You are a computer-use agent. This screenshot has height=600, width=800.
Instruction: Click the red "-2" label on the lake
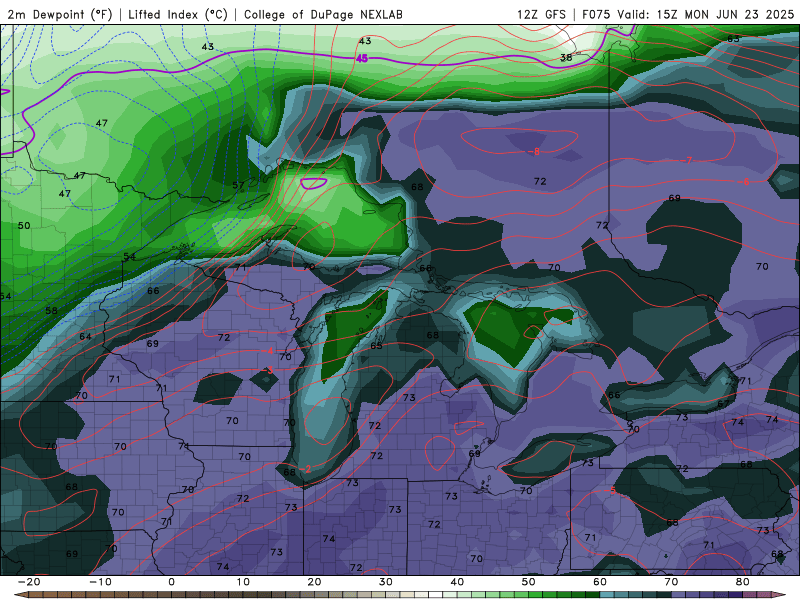point(305,469)
